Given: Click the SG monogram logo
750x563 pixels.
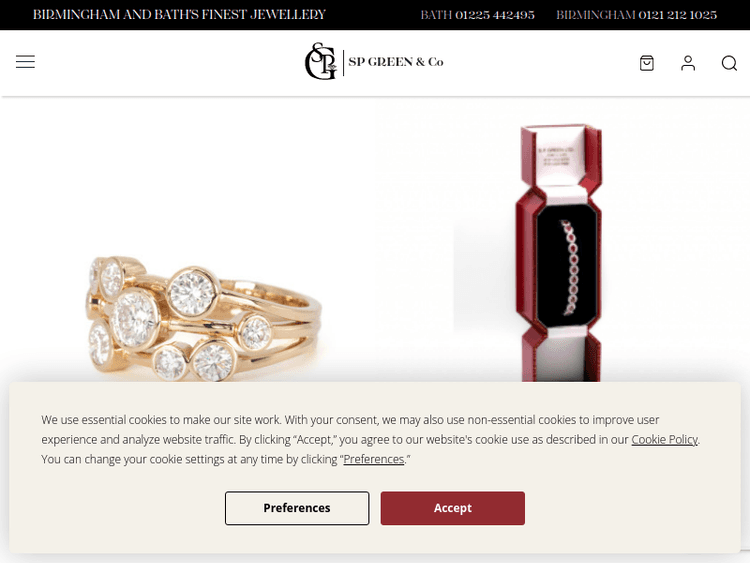Looking at the screenshot, I should pos(321,61).
